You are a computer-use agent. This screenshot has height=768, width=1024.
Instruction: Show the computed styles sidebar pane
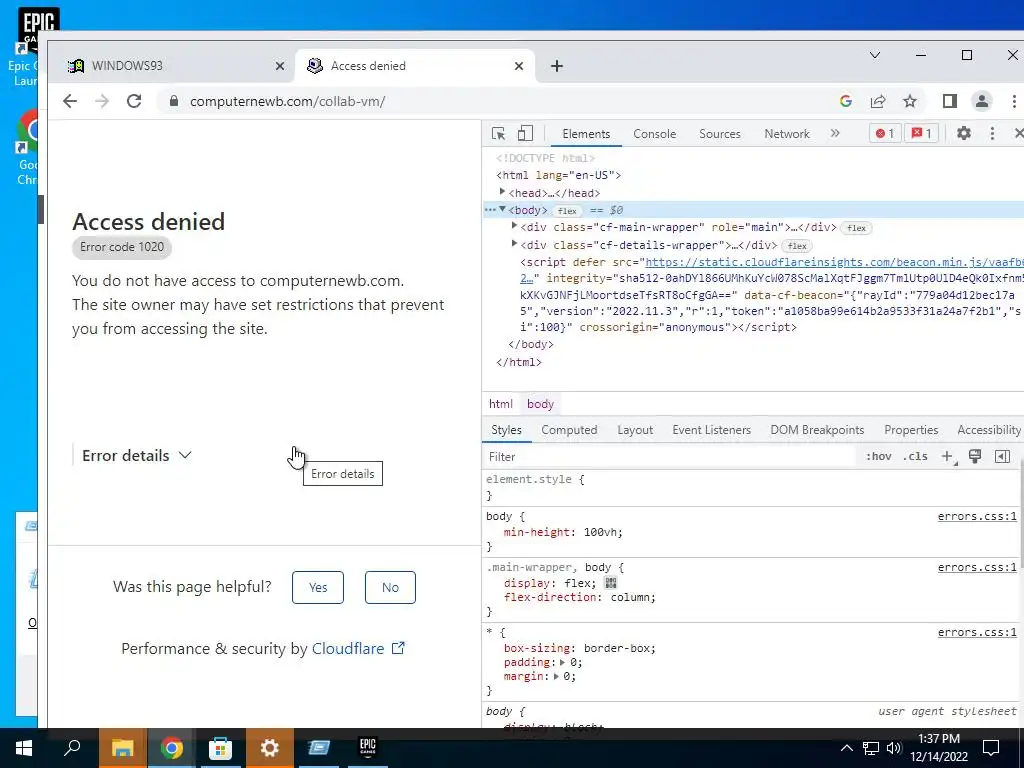[x=1002, y=456]
